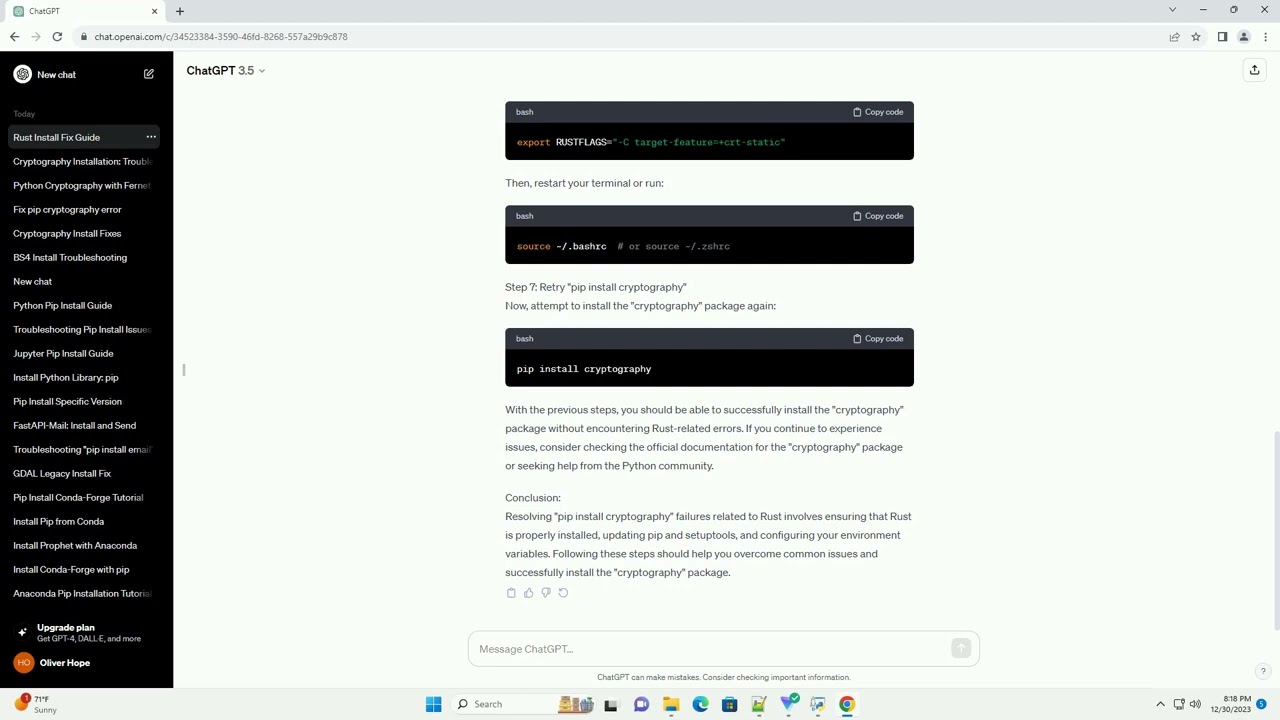Image resolution: width=1280 pixels, height=720 pixels.
Task: Open GDAL Legacy Install Fix chat
Action: [84, 473]
